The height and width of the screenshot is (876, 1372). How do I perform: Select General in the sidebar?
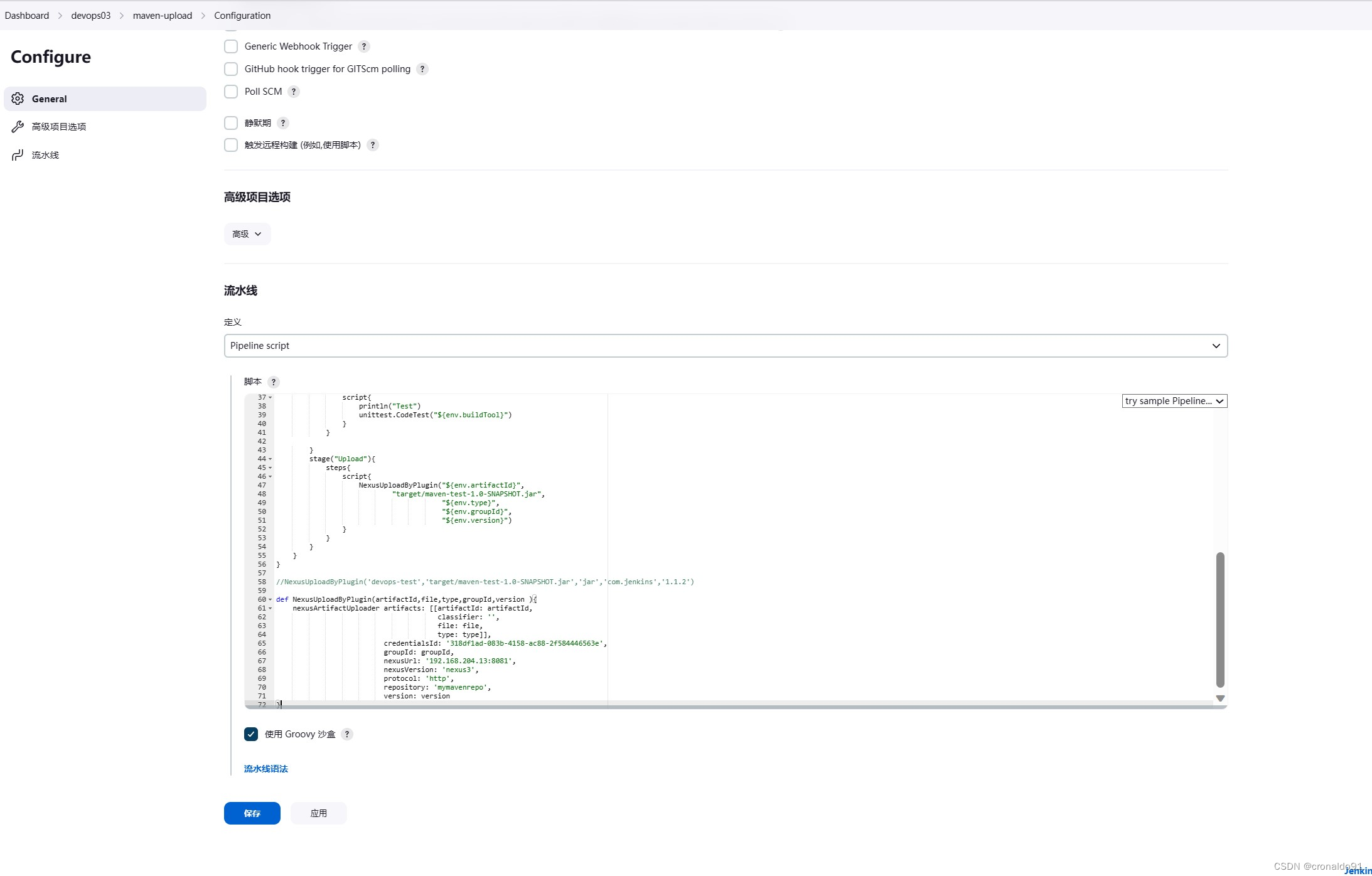point(105,99)
